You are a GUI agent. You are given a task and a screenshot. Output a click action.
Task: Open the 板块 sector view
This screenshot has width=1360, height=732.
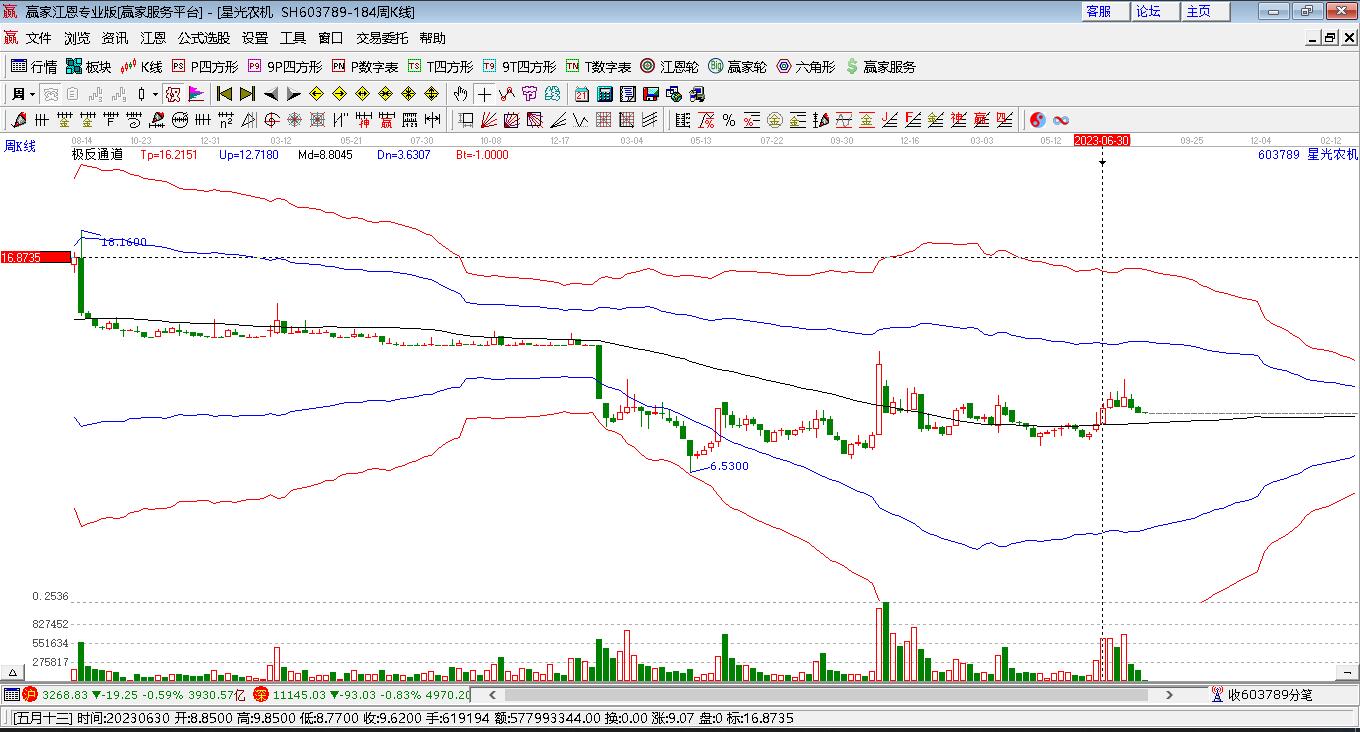88,67
